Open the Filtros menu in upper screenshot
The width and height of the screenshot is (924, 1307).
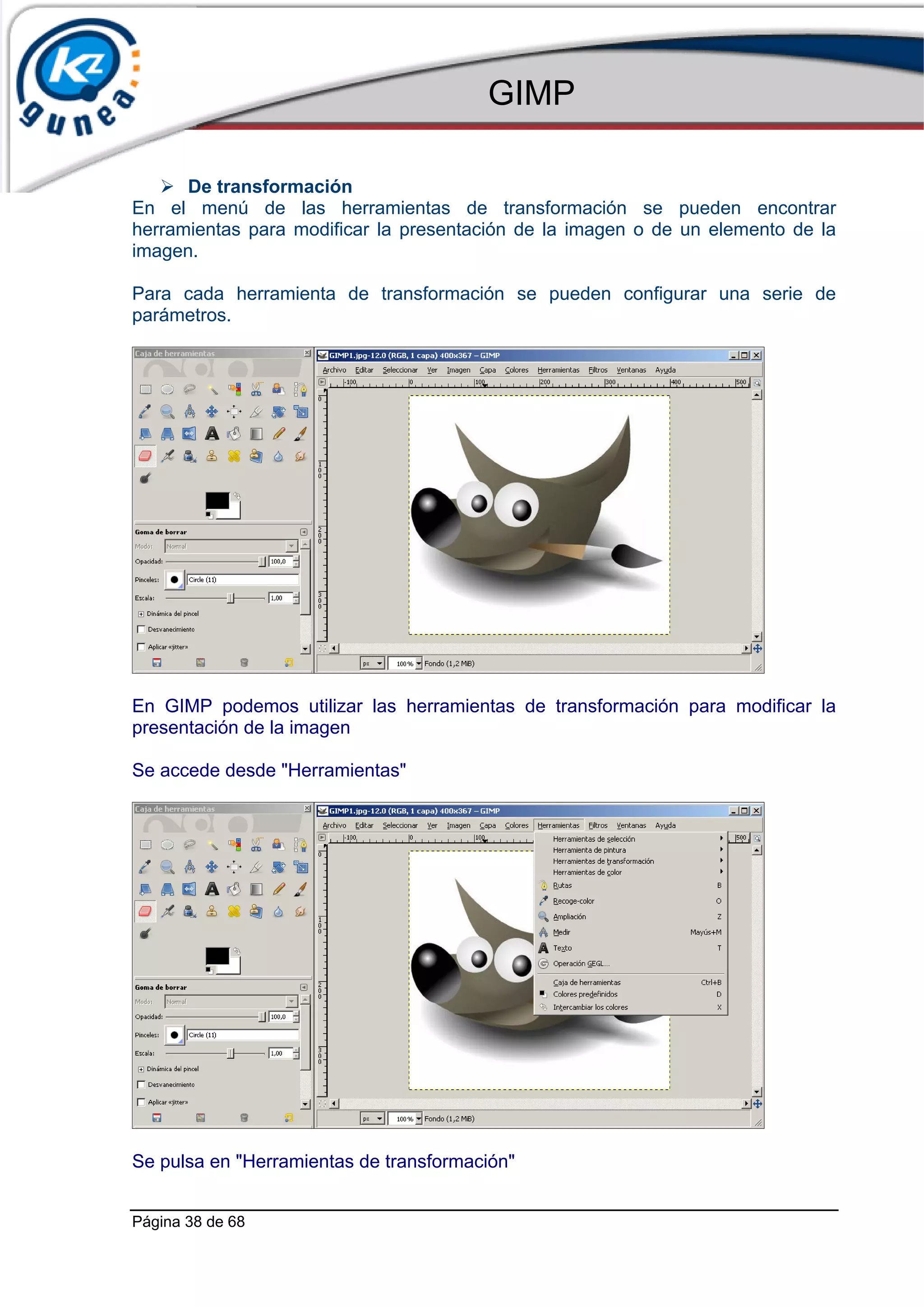(x=598, y=370)
